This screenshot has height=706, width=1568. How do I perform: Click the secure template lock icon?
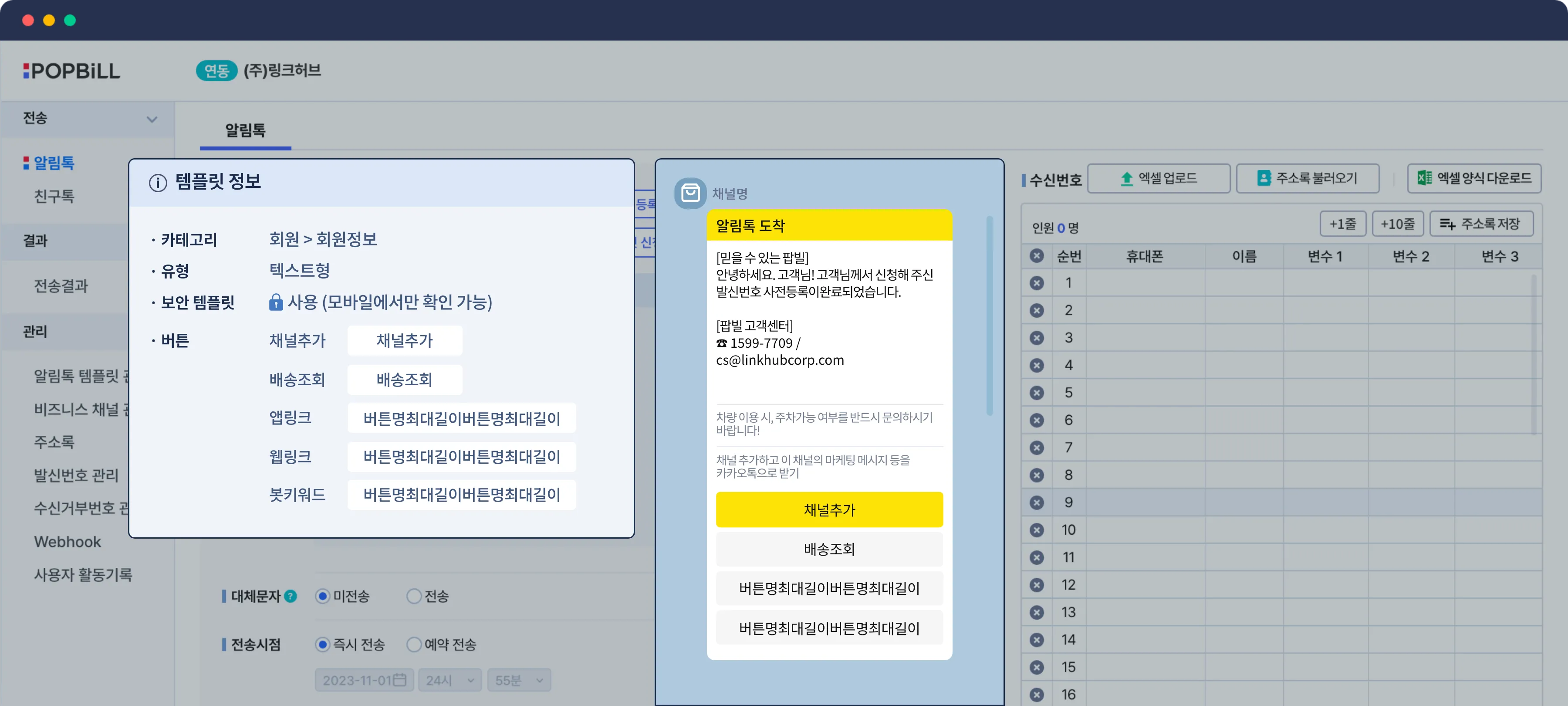276,302
